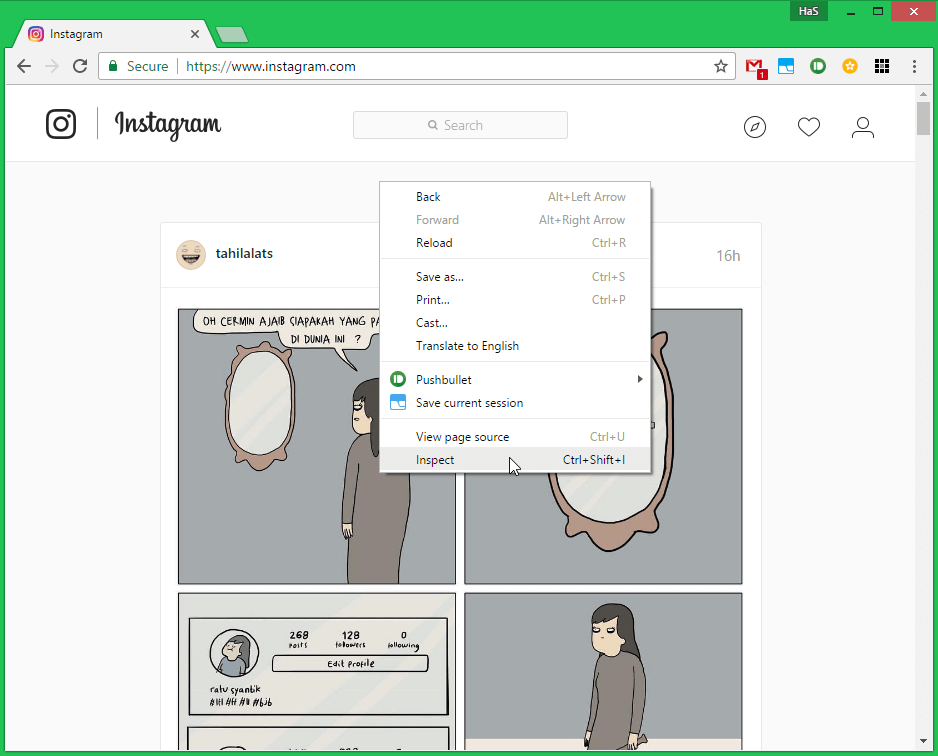Screen dimensions: 938x756
Task: Click the scrollbar down arrow
Action: point(923,742)
